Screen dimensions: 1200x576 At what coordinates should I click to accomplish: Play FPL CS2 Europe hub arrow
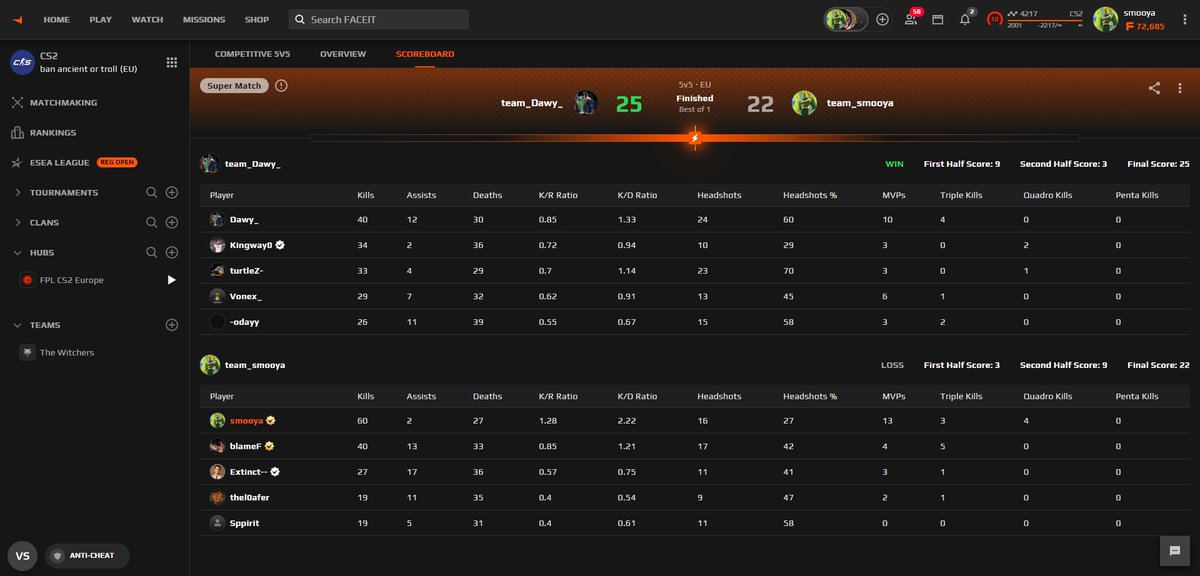click(171, 280)
